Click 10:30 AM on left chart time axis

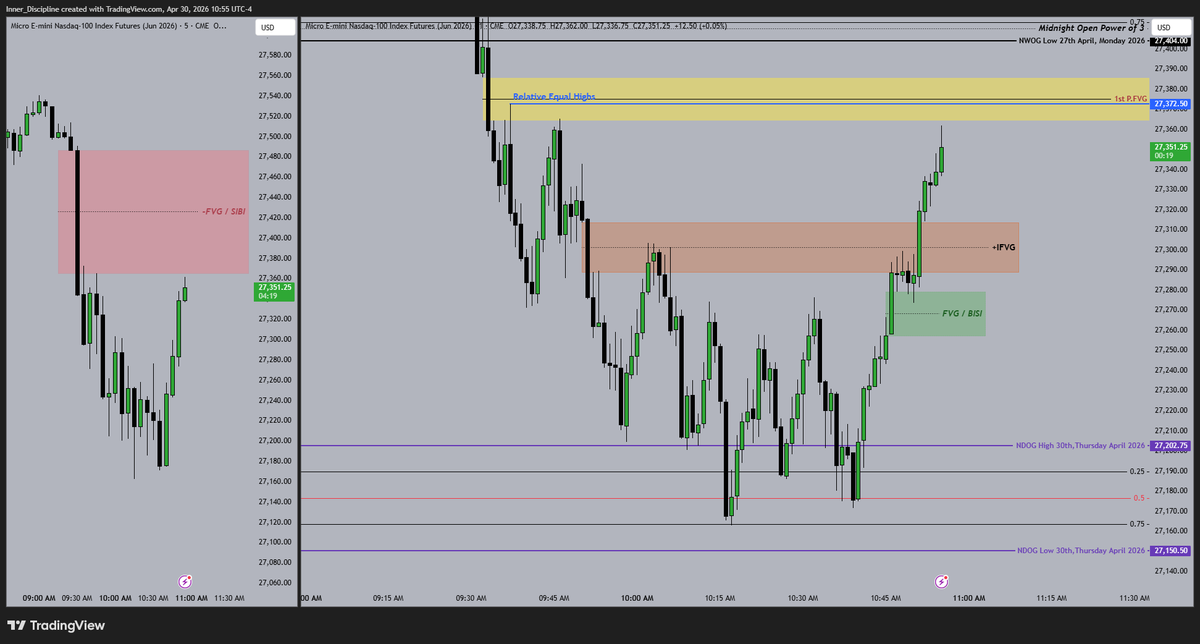click(x=155, y=598)
